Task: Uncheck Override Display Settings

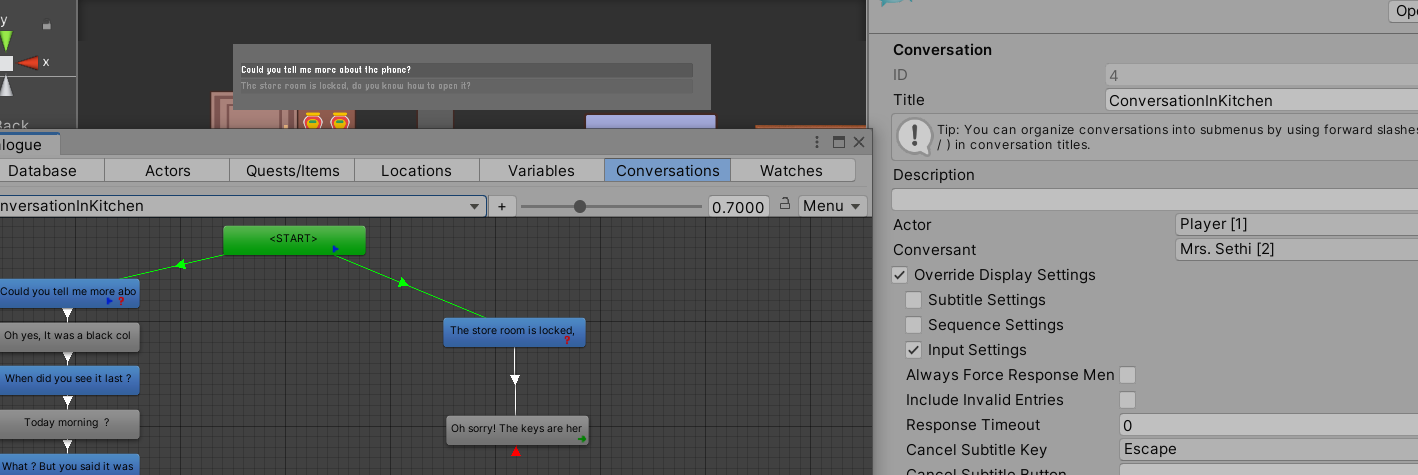Action: (x=900, y=275)
